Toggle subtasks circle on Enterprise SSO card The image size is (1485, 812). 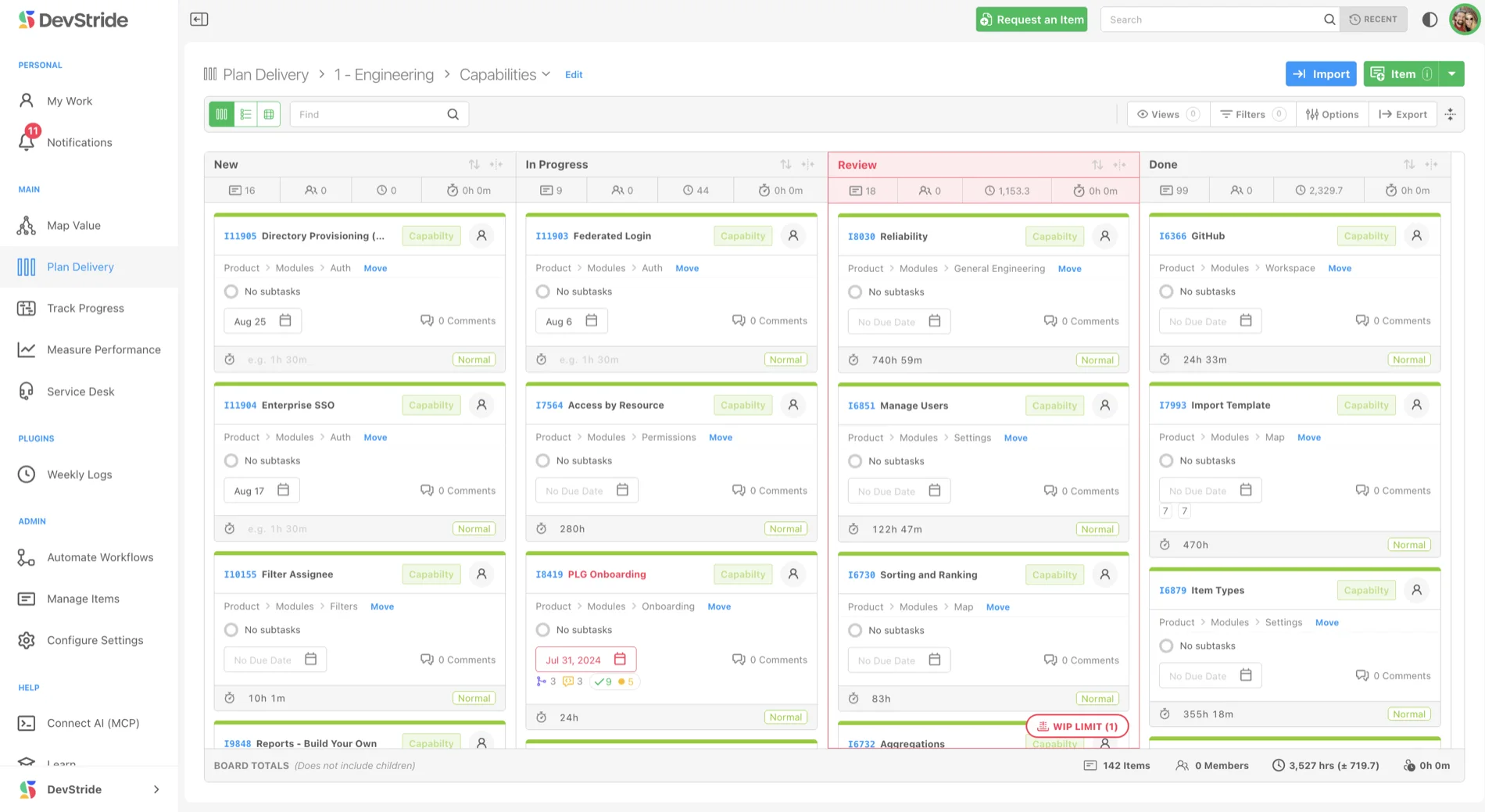231,460
